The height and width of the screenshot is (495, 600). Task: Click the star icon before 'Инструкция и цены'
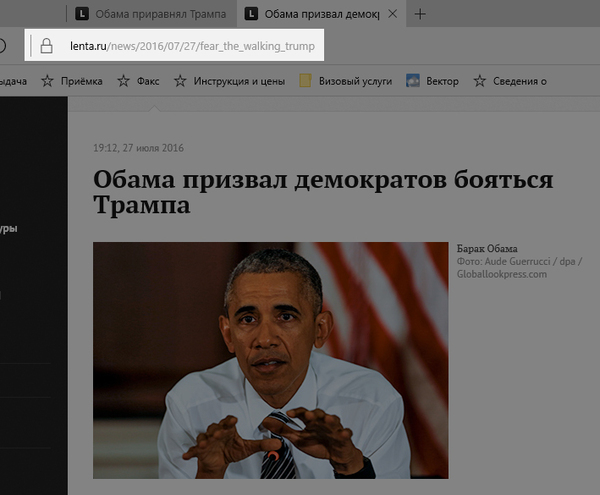click(x=181, y=81)
